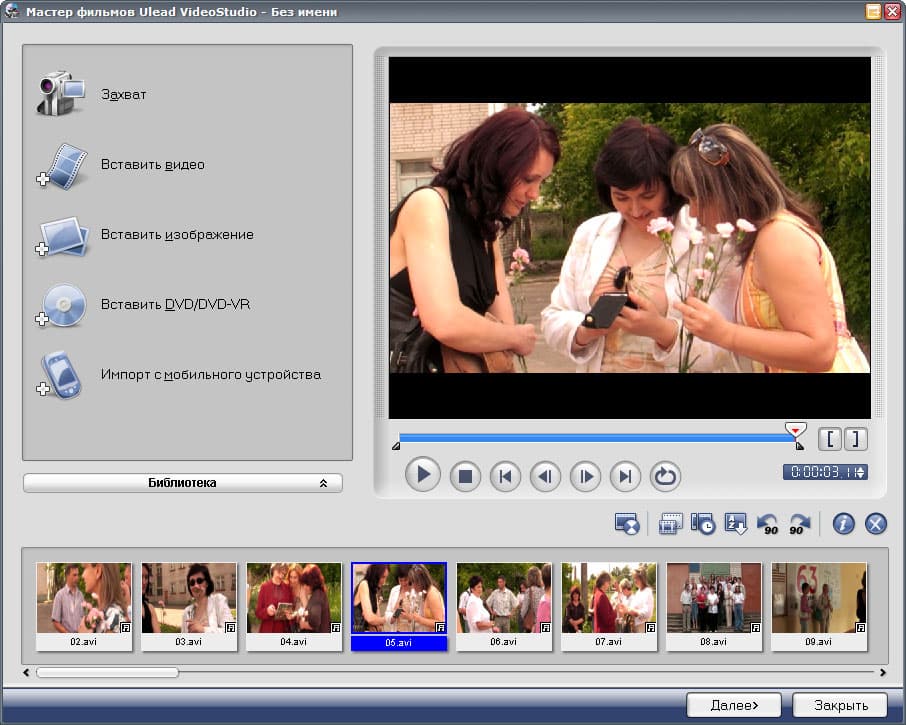Viewport: 906px width, 725px height.
Task: Click the preview scrubber playhead marker
Action: point(796,430)
